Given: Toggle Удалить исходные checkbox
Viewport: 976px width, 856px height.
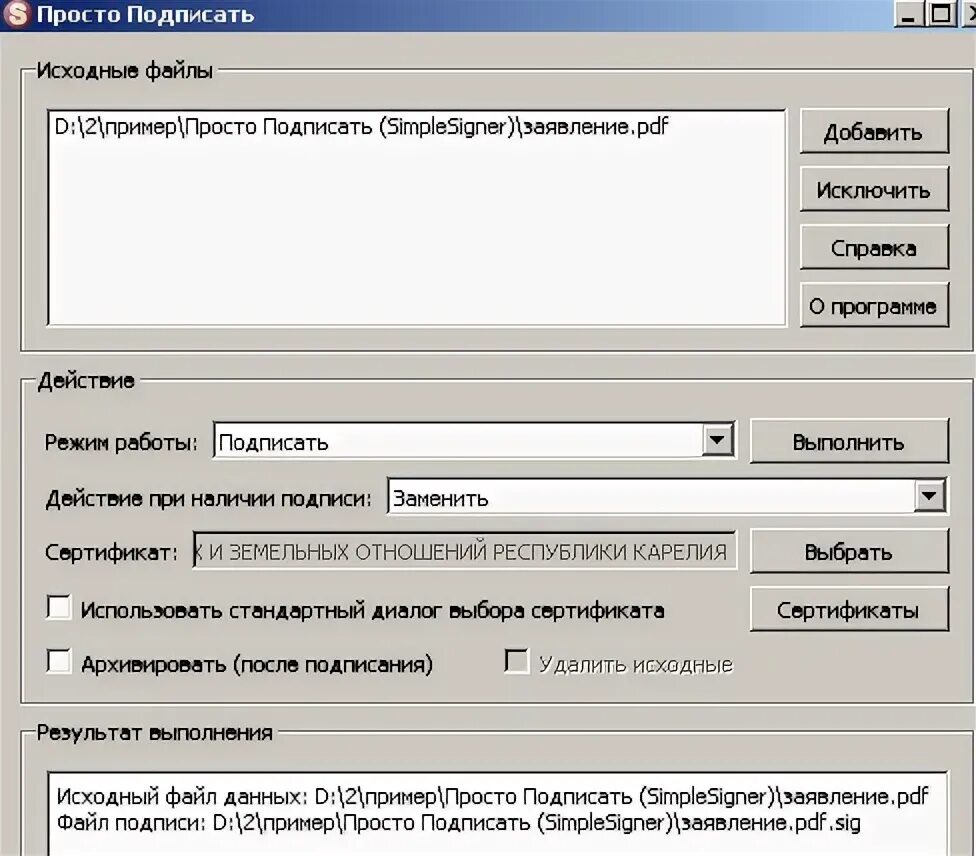Looking at the screenshot, I should (517, 661).
